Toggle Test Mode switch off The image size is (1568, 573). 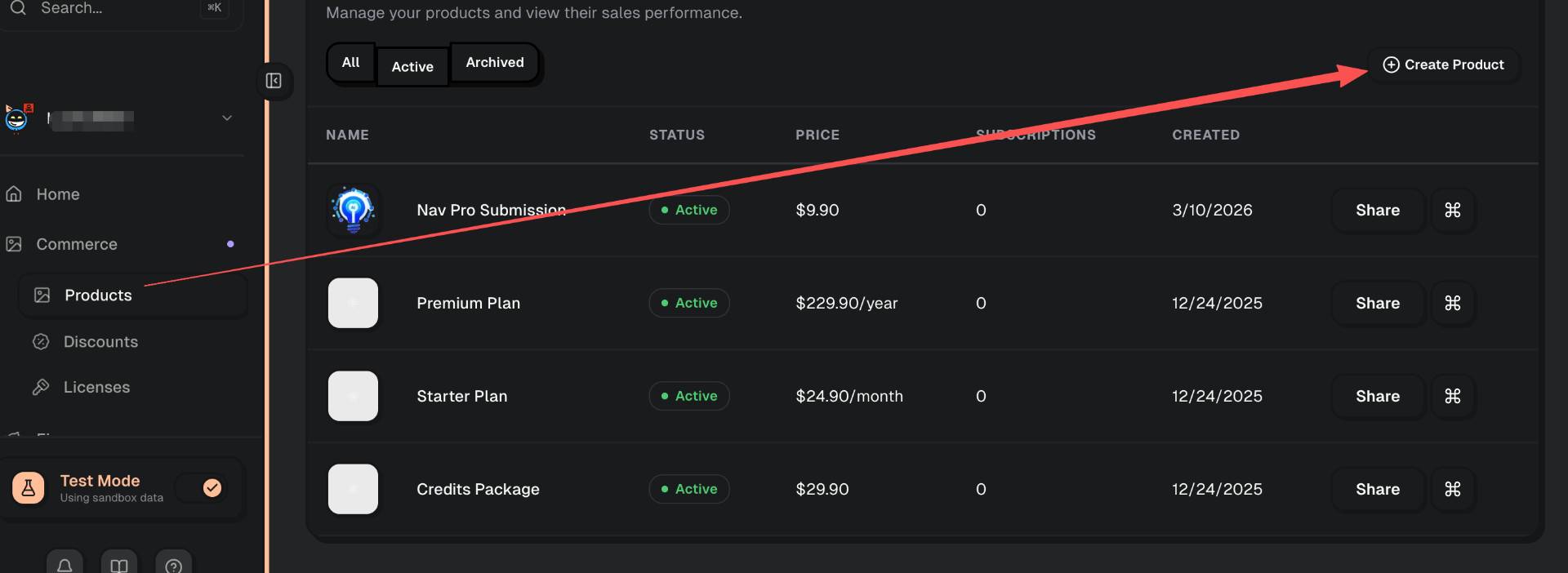tap(202, 488)
